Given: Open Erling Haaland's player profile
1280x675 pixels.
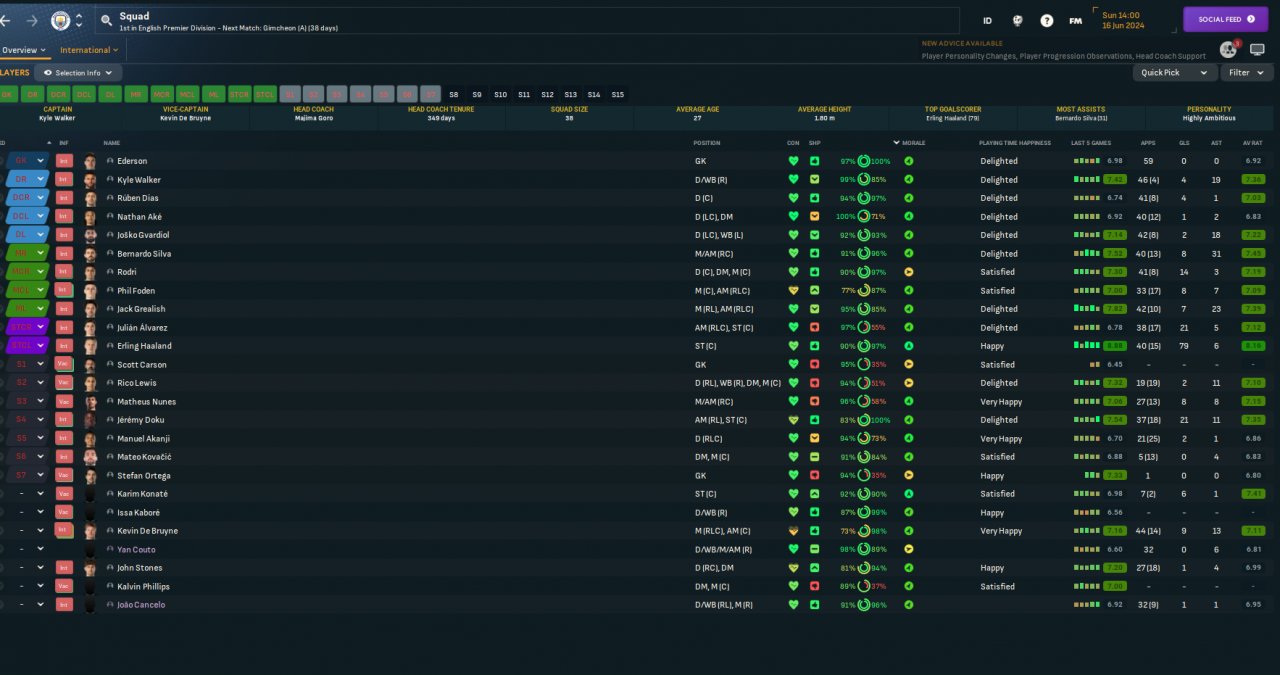Looking at the screenshot, I should [144, 346].
